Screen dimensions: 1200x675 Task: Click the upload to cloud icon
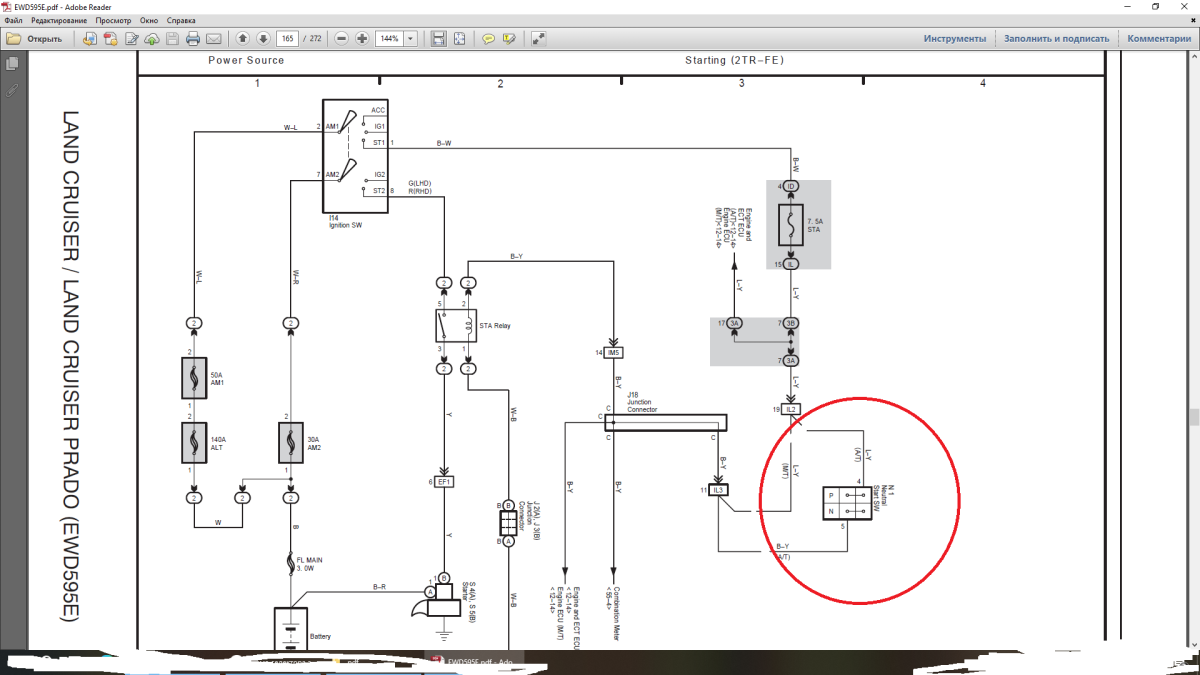151,38
